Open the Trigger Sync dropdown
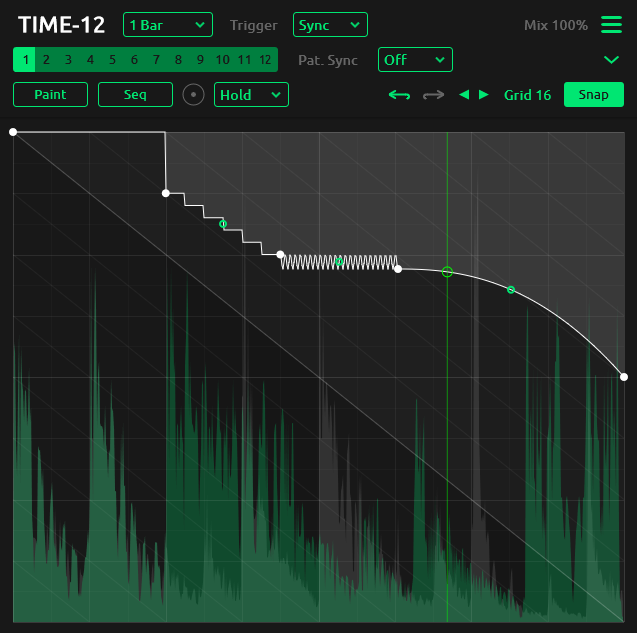Viewport: 637px width, 633px height. pos(330,25)
